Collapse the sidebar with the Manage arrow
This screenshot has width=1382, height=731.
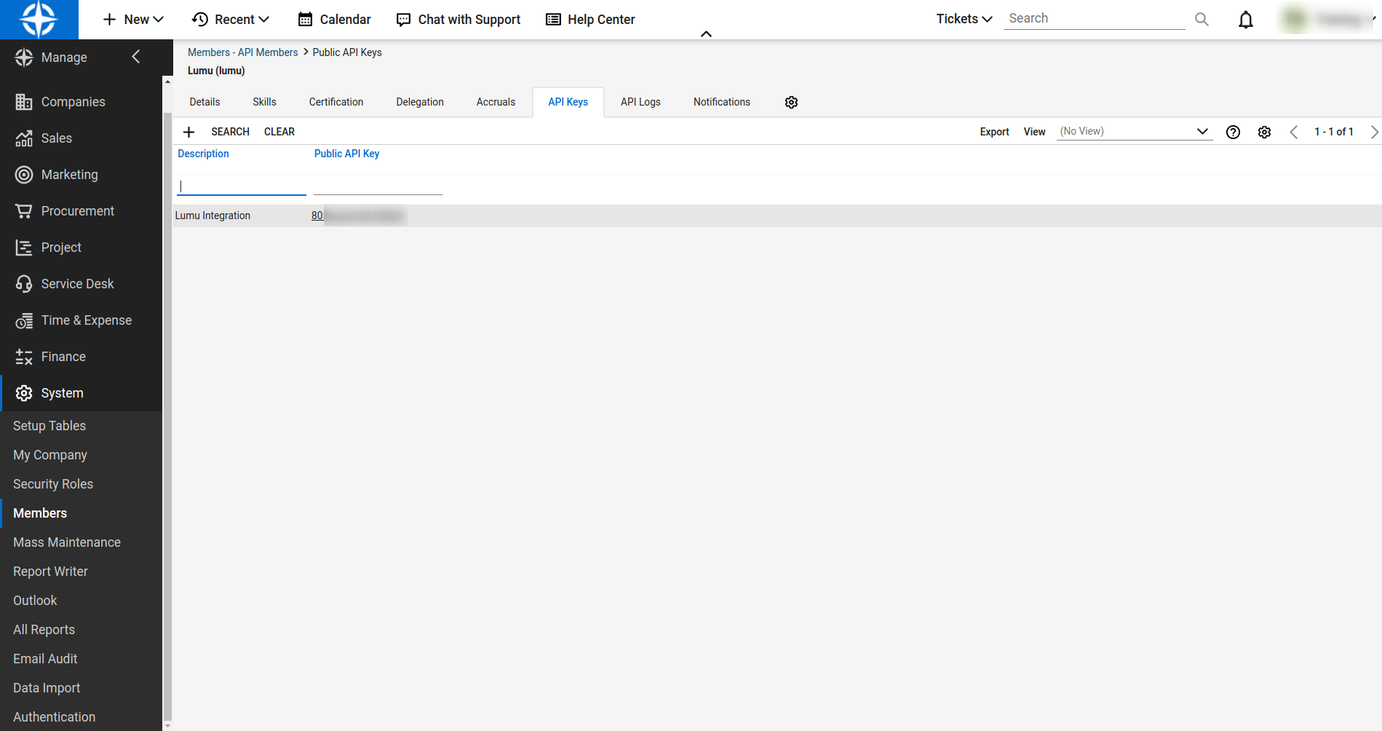click(x=136, y=57)
